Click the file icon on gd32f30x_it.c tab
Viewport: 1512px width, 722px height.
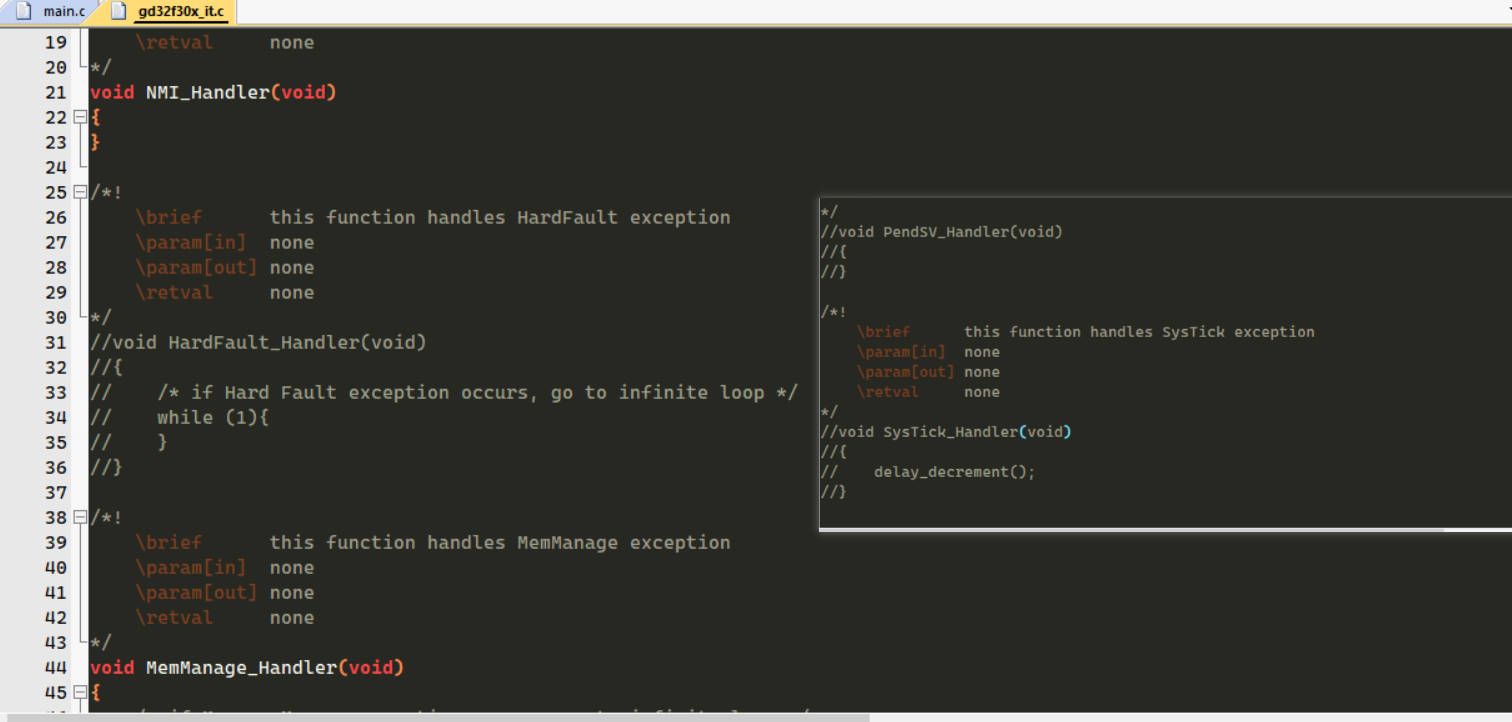(118, 12)
